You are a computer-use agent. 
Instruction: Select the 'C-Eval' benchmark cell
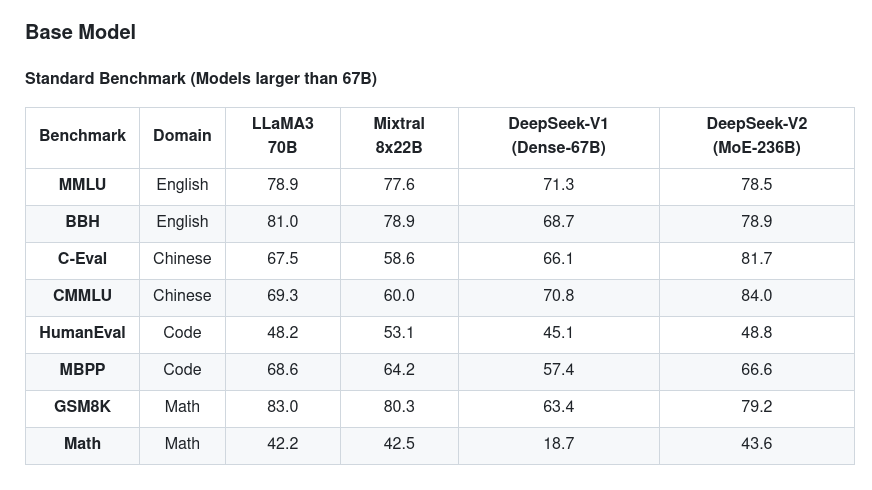coord(82,258)
